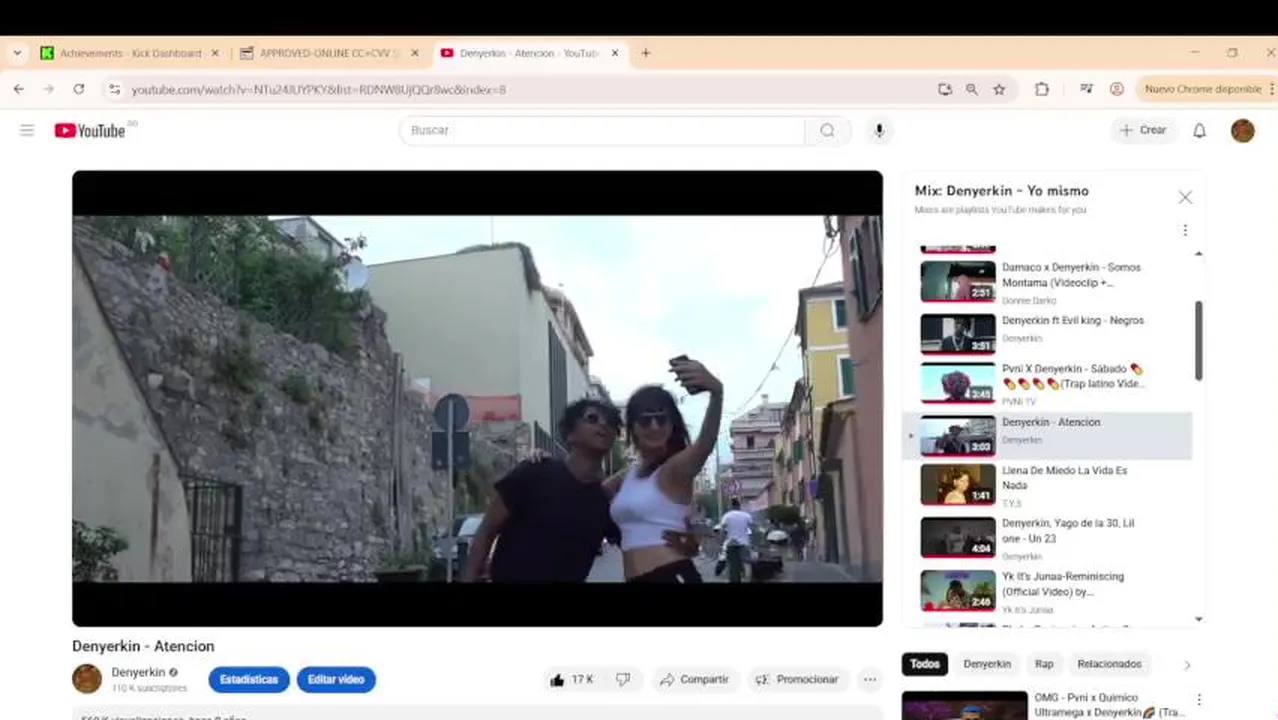
Task: Open the install app icon in address bar
Action: [944, 89]
